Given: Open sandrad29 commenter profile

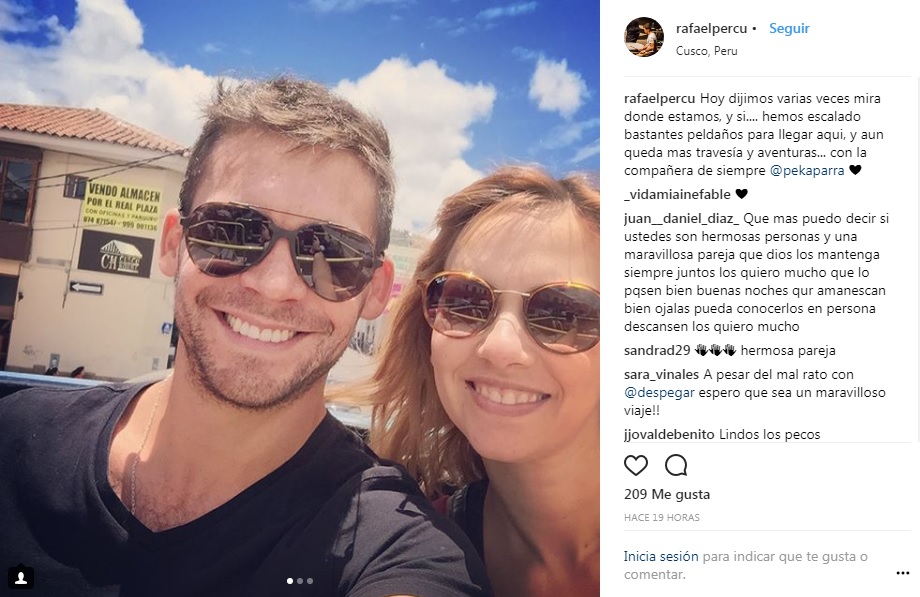Looking at the screenshot, I should click(x=657, y=350).
